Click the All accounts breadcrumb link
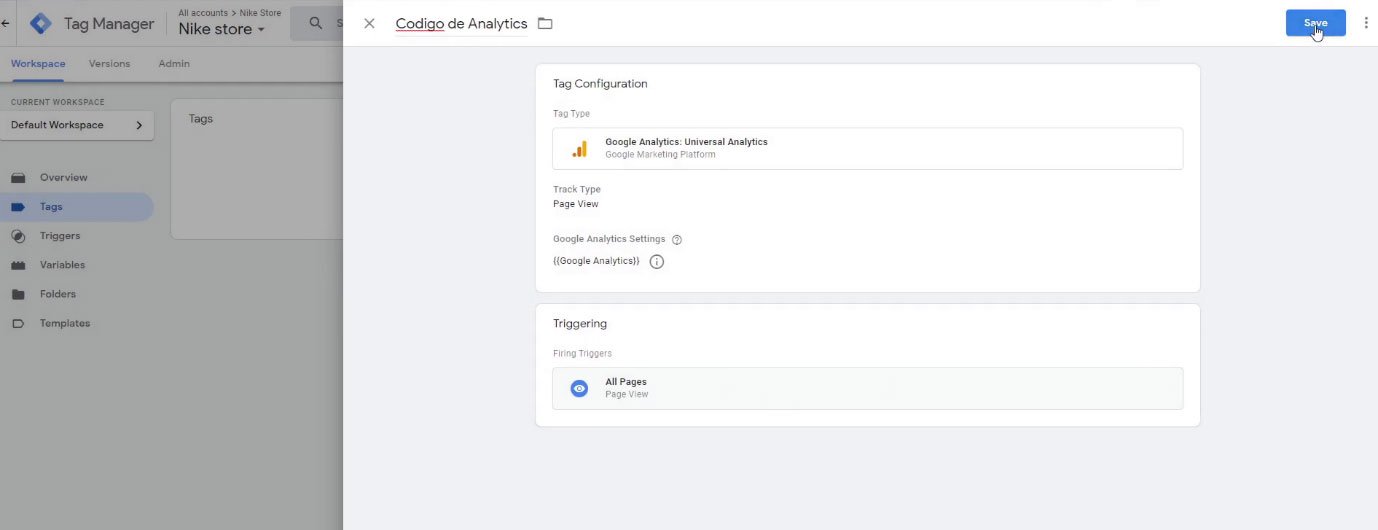The height and width of the screenshot is (530, 1378). tap(203, 13)
